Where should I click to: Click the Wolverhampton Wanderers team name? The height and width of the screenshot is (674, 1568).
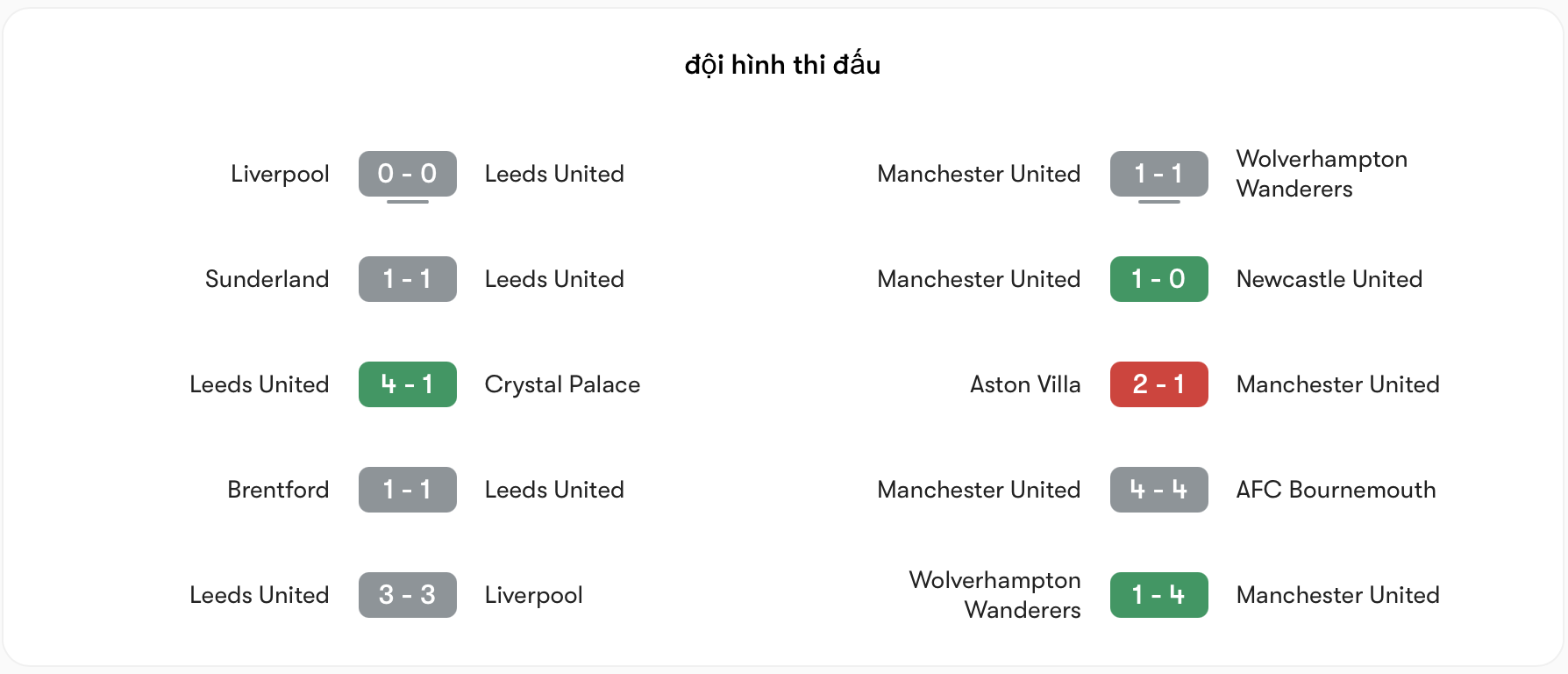tap(1321, 174)
